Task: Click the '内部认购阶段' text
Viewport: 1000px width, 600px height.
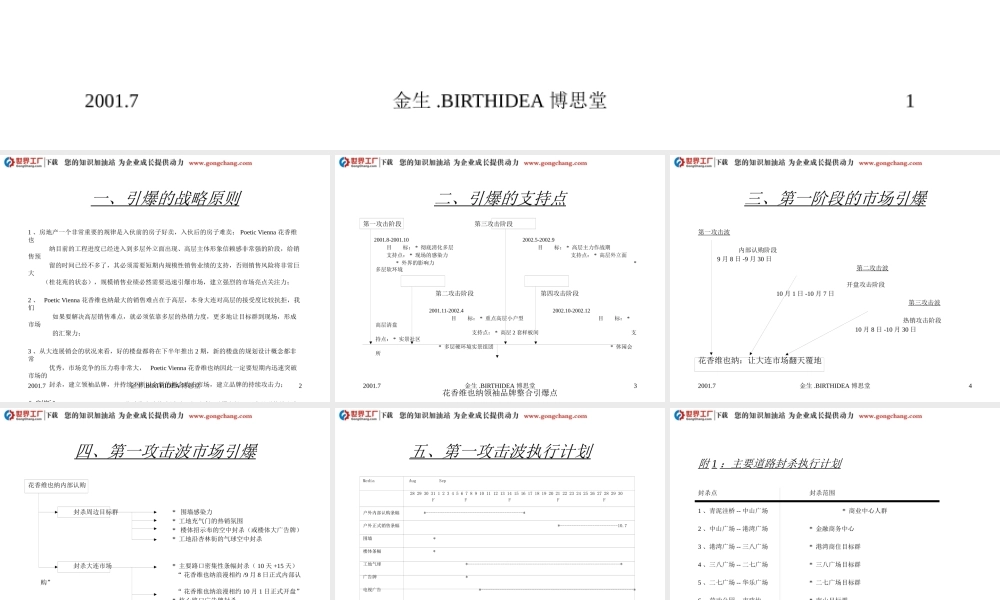Action: point(758,251)
